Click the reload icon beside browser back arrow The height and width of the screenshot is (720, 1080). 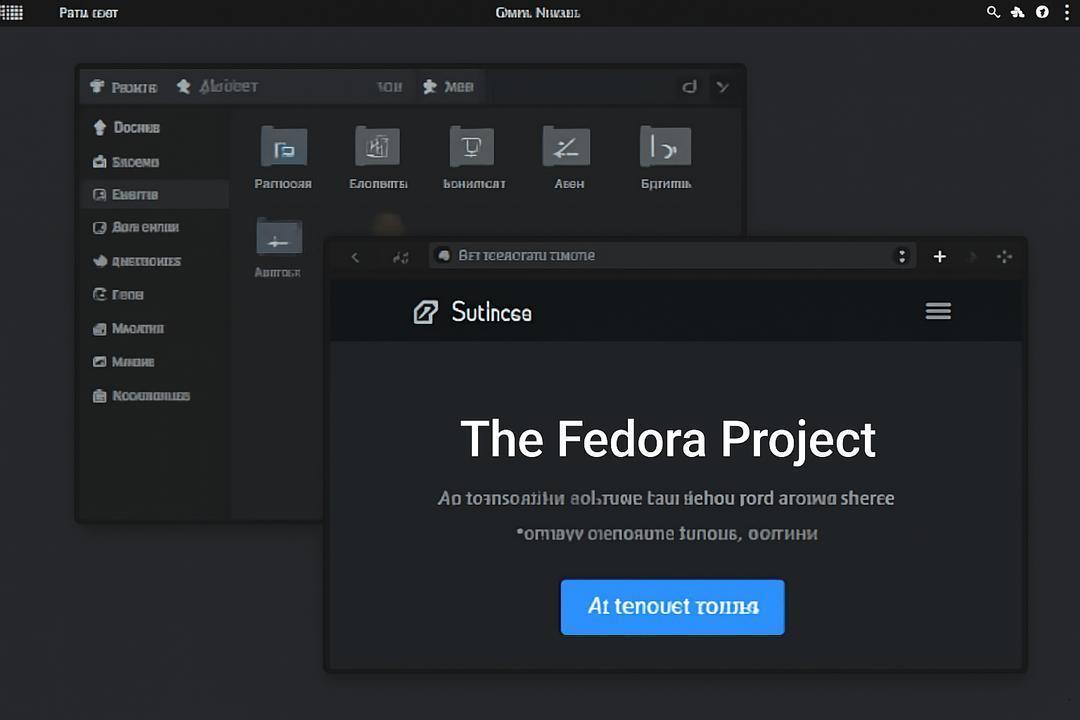[400, 257]
